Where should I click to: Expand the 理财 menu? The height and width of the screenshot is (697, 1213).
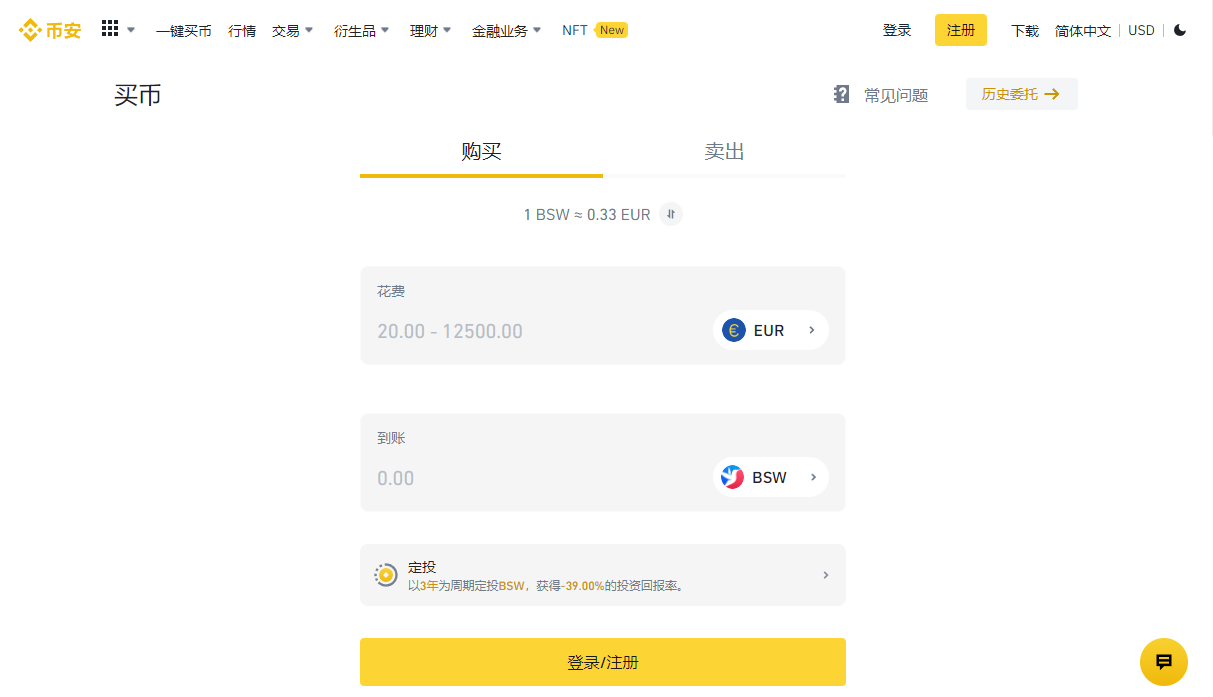[431, 30]
